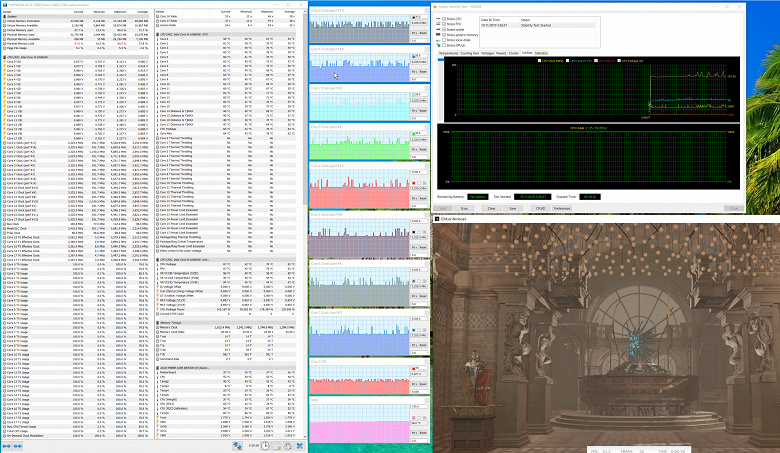Click the CPUID button

539,208
